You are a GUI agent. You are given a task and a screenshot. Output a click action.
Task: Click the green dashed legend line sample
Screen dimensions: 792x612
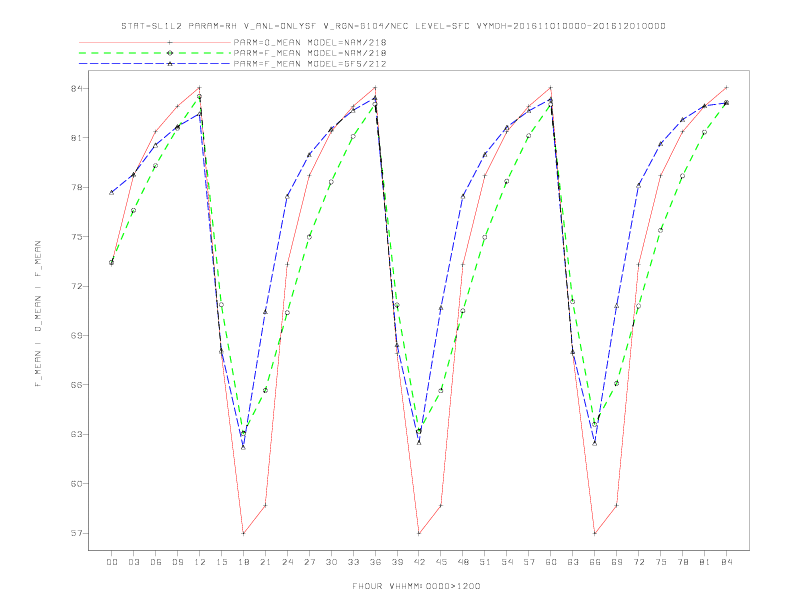pos(155,53)
